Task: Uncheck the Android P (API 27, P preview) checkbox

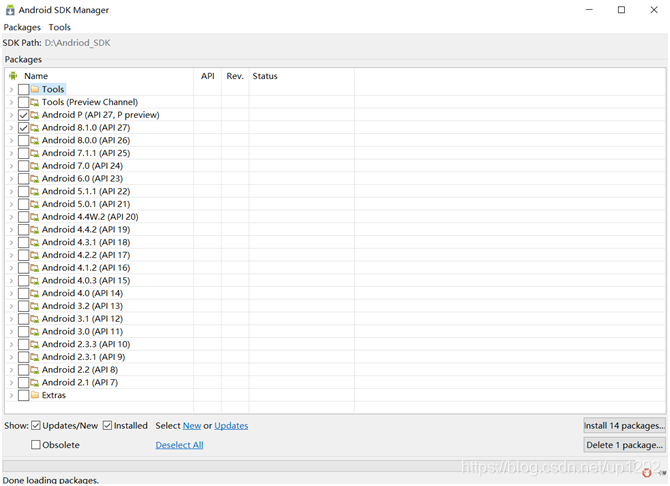Action: pyautogui.click(x=24, y=115)
